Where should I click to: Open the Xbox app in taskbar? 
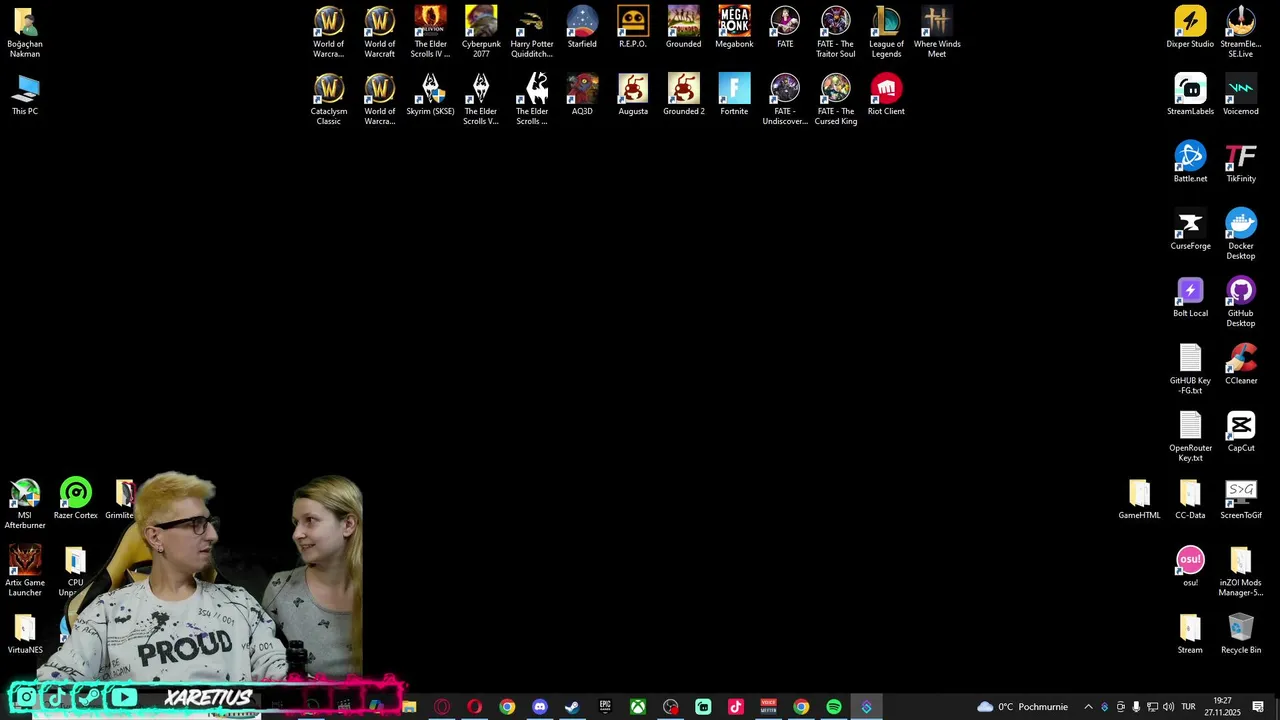(x=638, y=707)
